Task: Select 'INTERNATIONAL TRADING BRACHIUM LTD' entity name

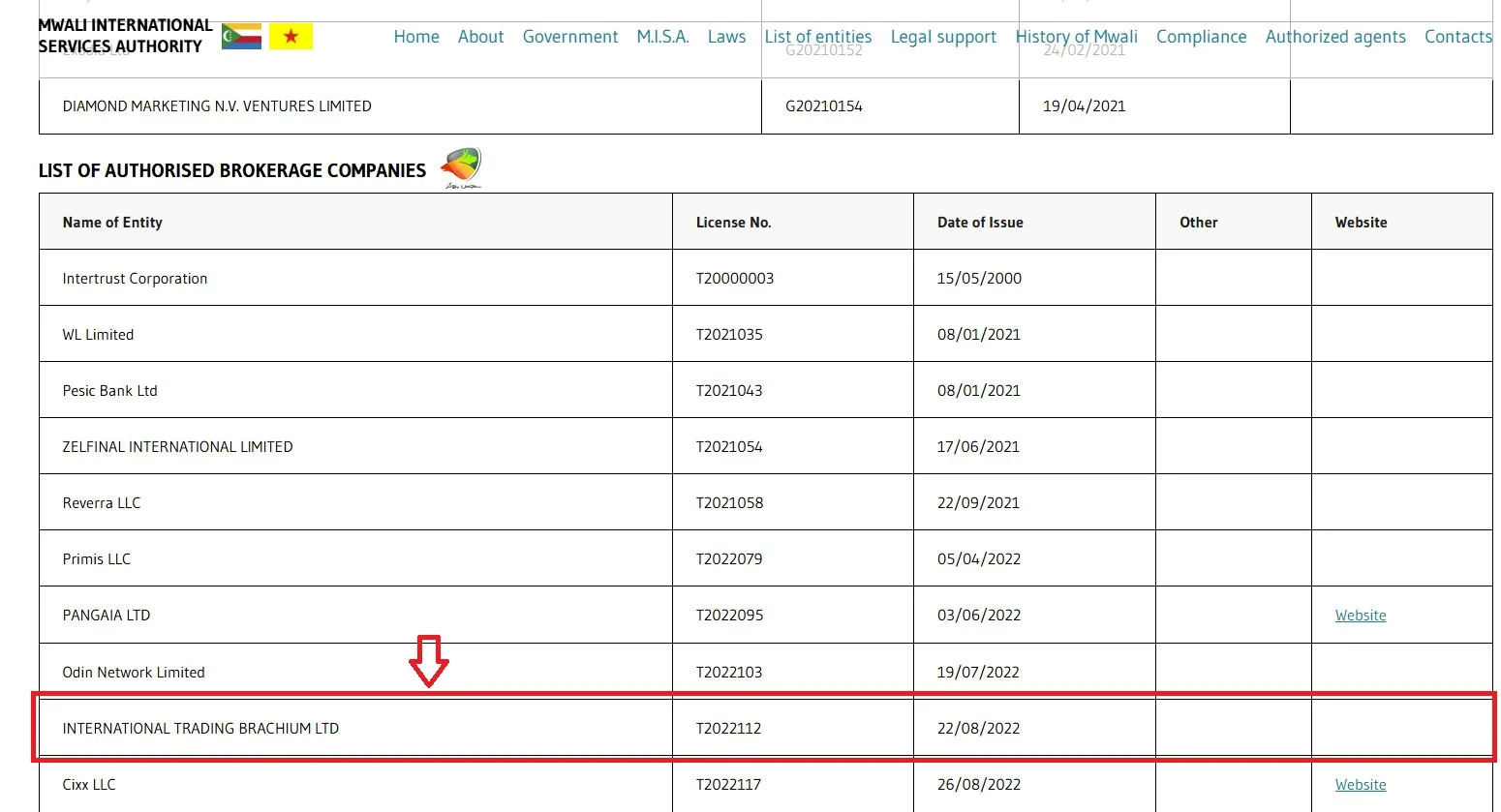Action: [201, 729]
